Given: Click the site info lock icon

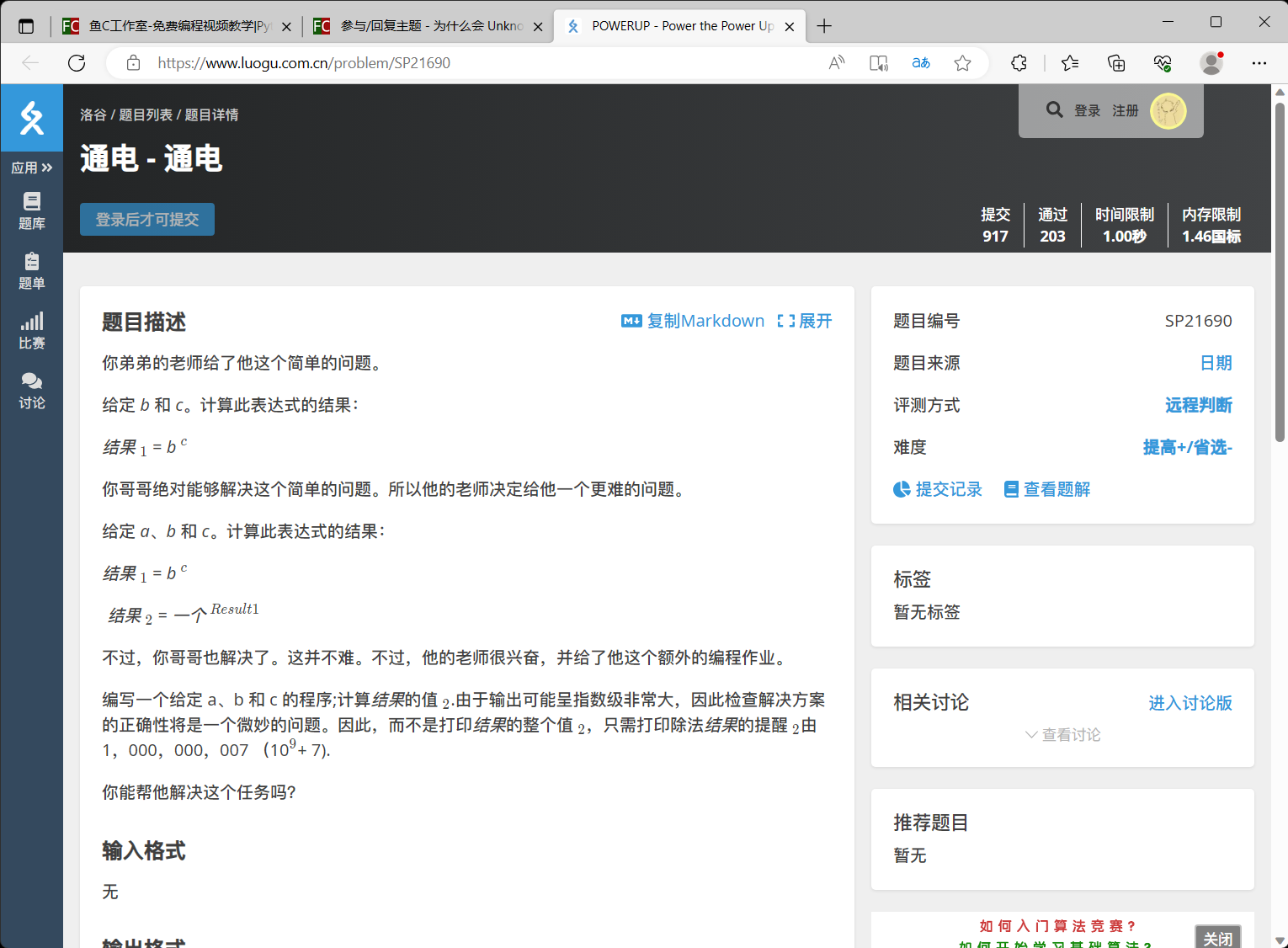Looking at the screenshot, I should click(133, 63).
